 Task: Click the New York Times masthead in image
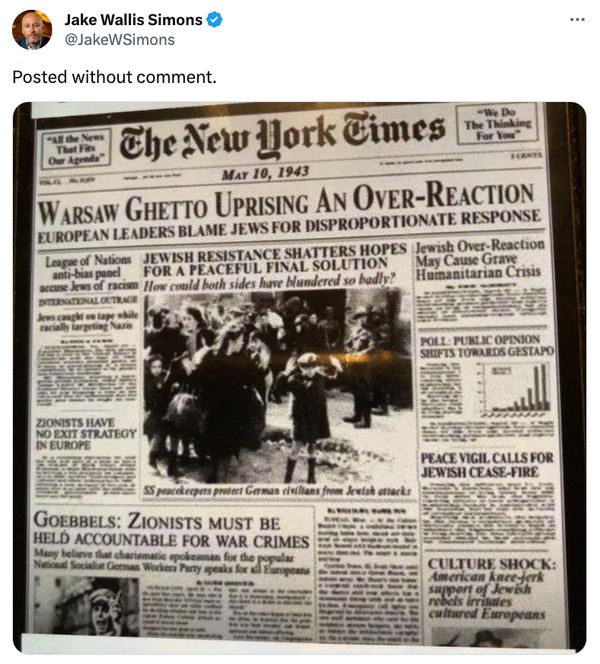282,136
